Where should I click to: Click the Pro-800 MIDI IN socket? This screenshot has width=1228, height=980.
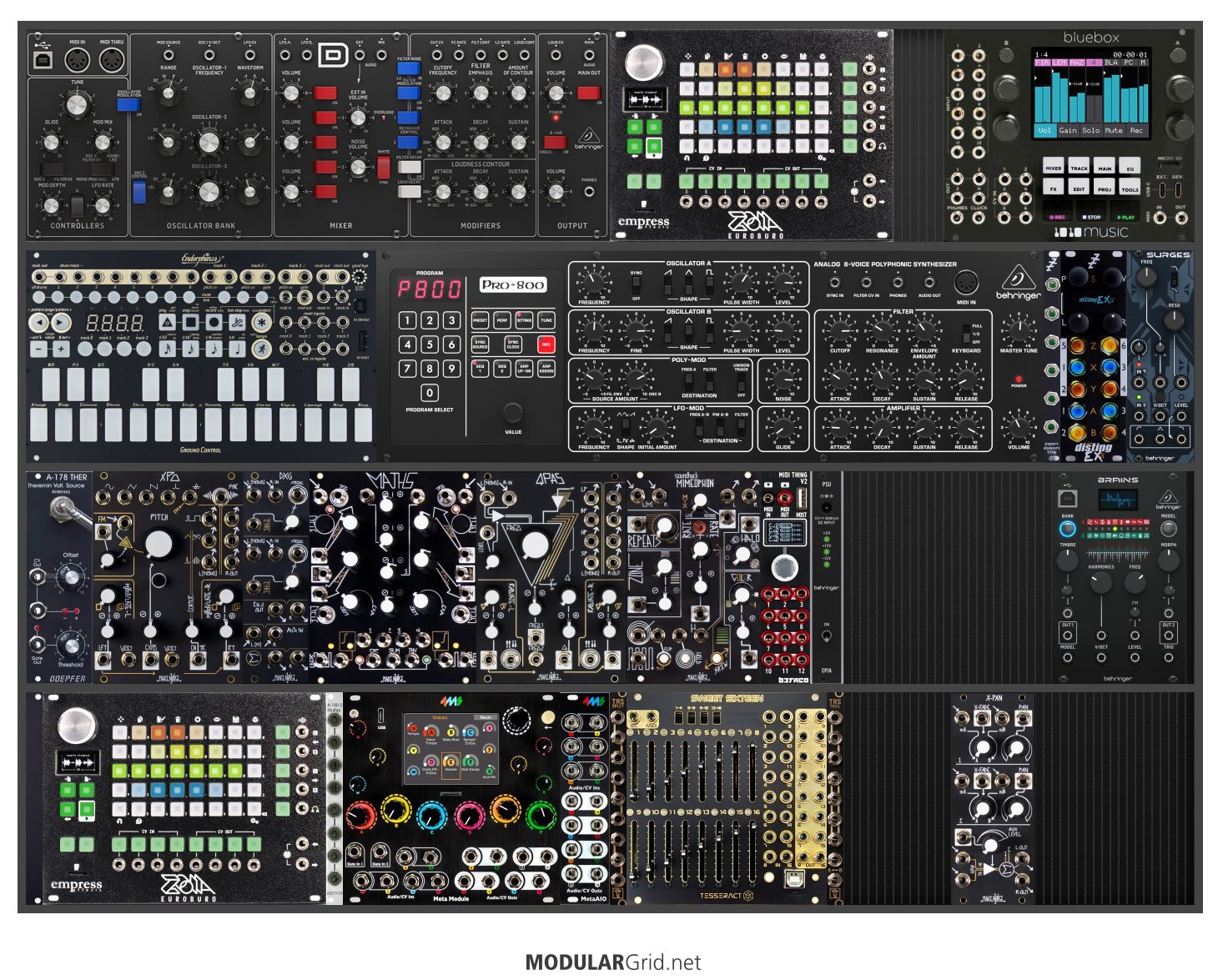click(x=966, y=281)
